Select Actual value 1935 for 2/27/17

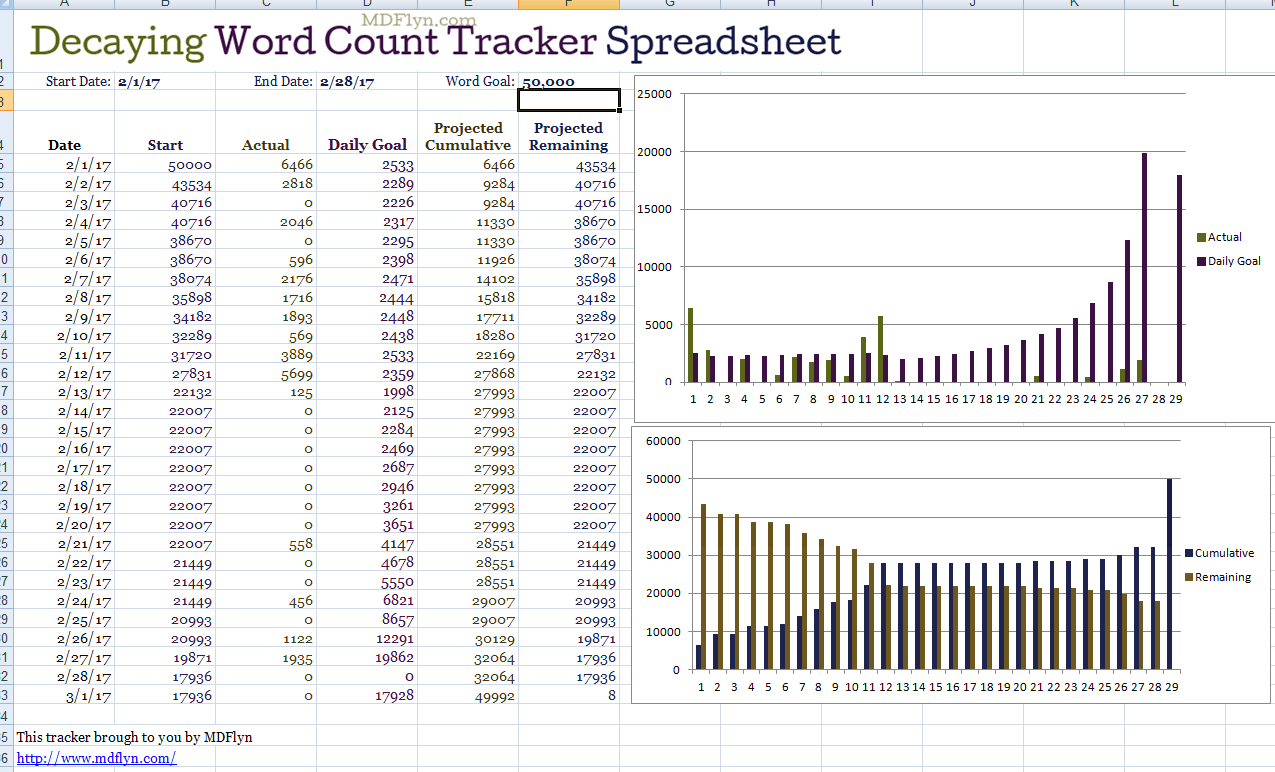click(x=297, y=658)
